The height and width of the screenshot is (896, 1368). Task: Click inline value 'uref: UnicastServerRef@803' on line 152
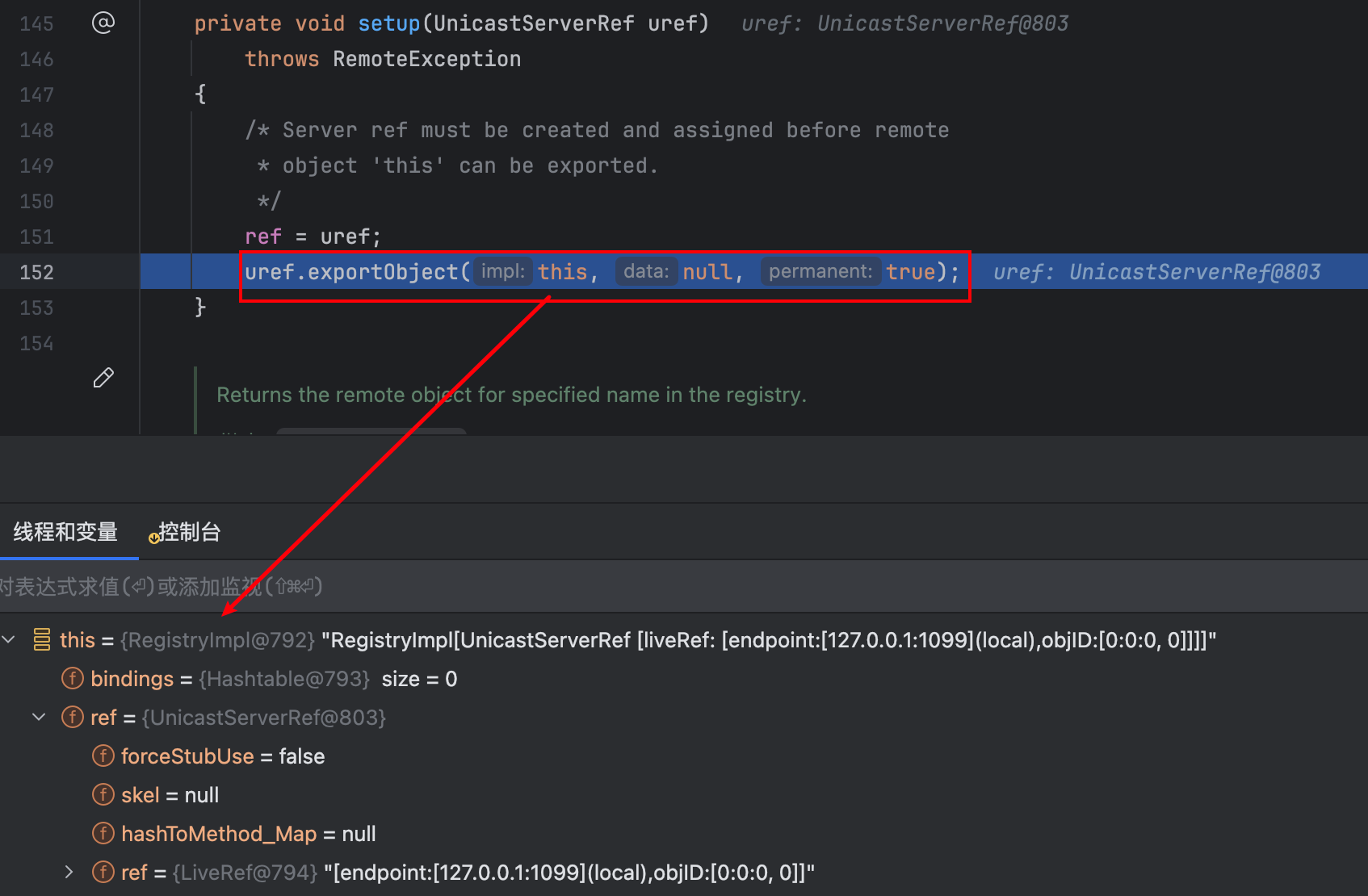(x=1156, y=272)
